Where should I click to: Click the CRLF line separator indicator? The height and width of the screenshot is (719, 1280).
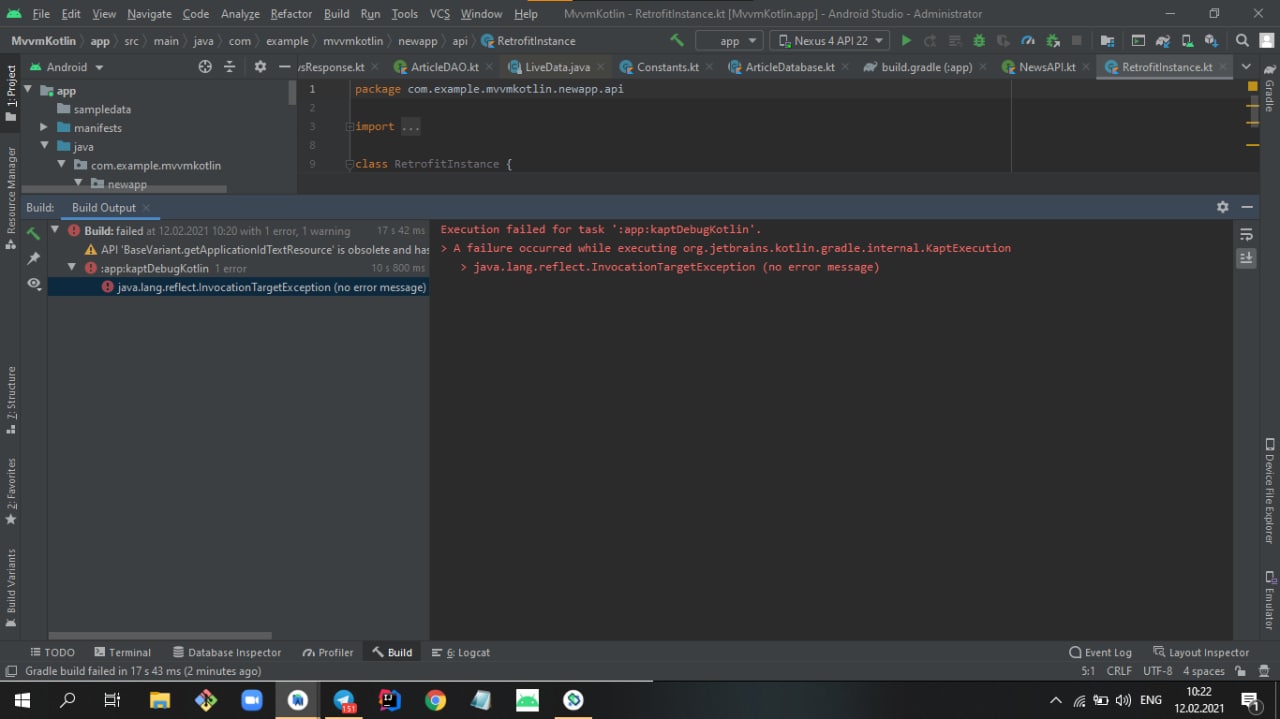click(x=1119, y=671)
